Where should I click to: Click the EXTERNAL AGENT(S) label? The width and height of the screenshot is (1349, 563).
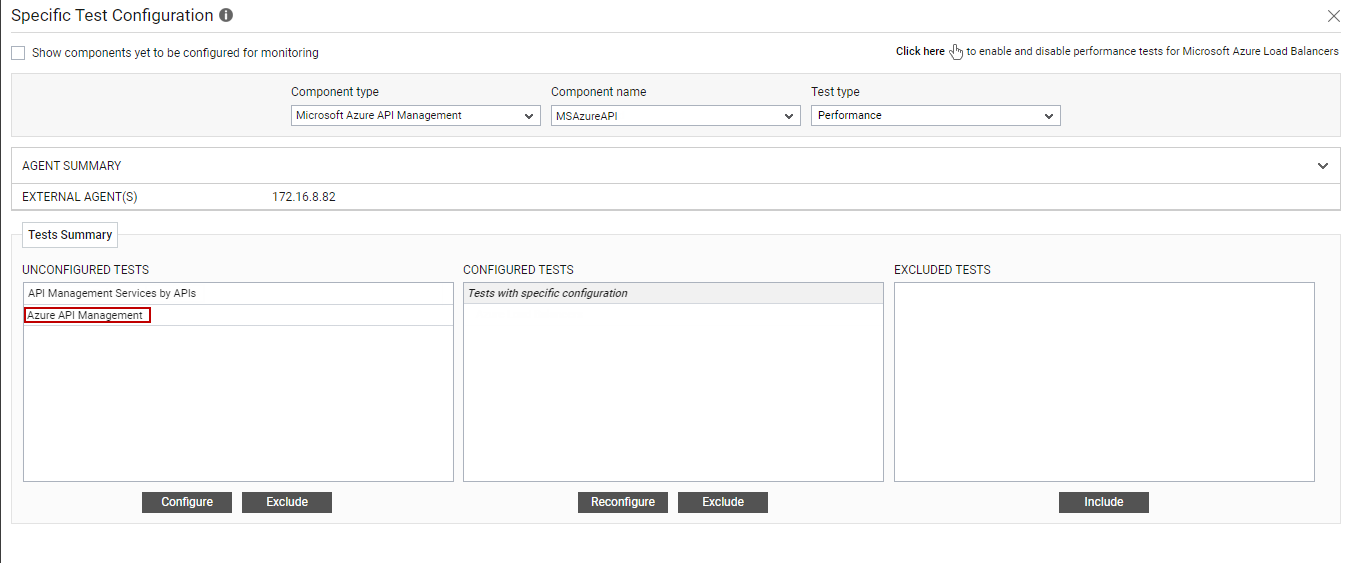(80, 197)
